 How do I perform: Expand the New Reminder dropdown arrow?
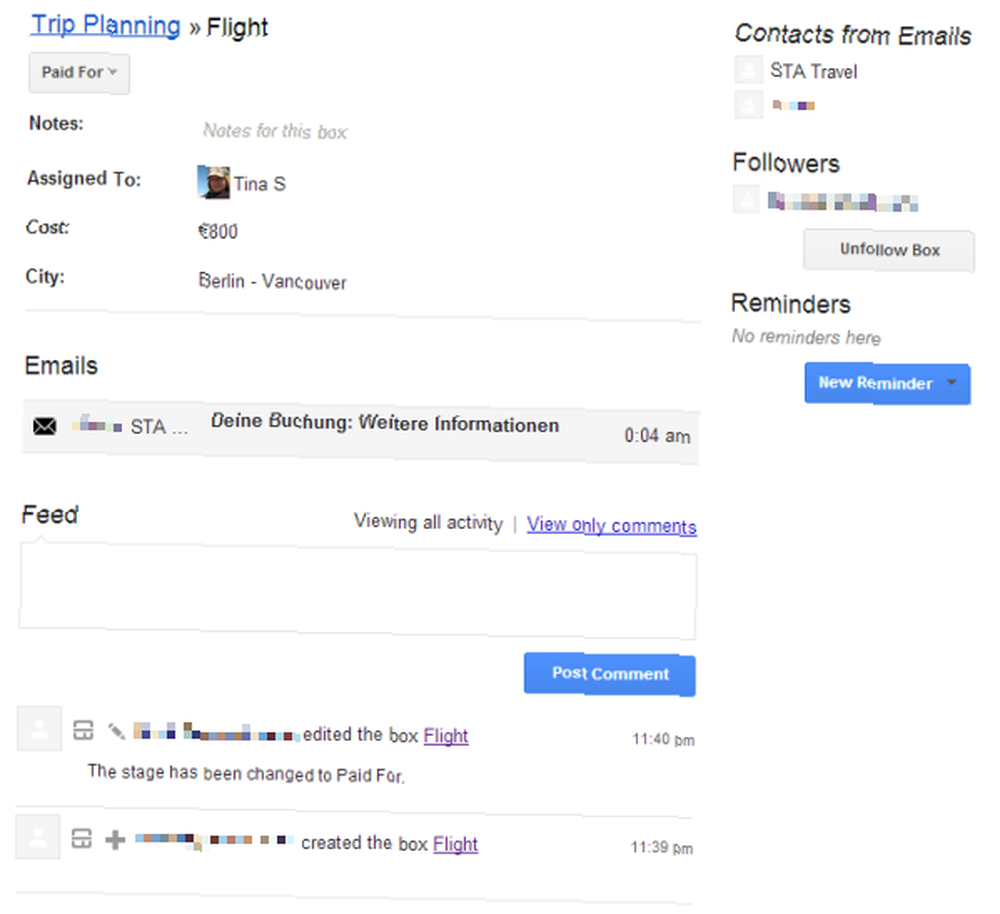[952, 383]
